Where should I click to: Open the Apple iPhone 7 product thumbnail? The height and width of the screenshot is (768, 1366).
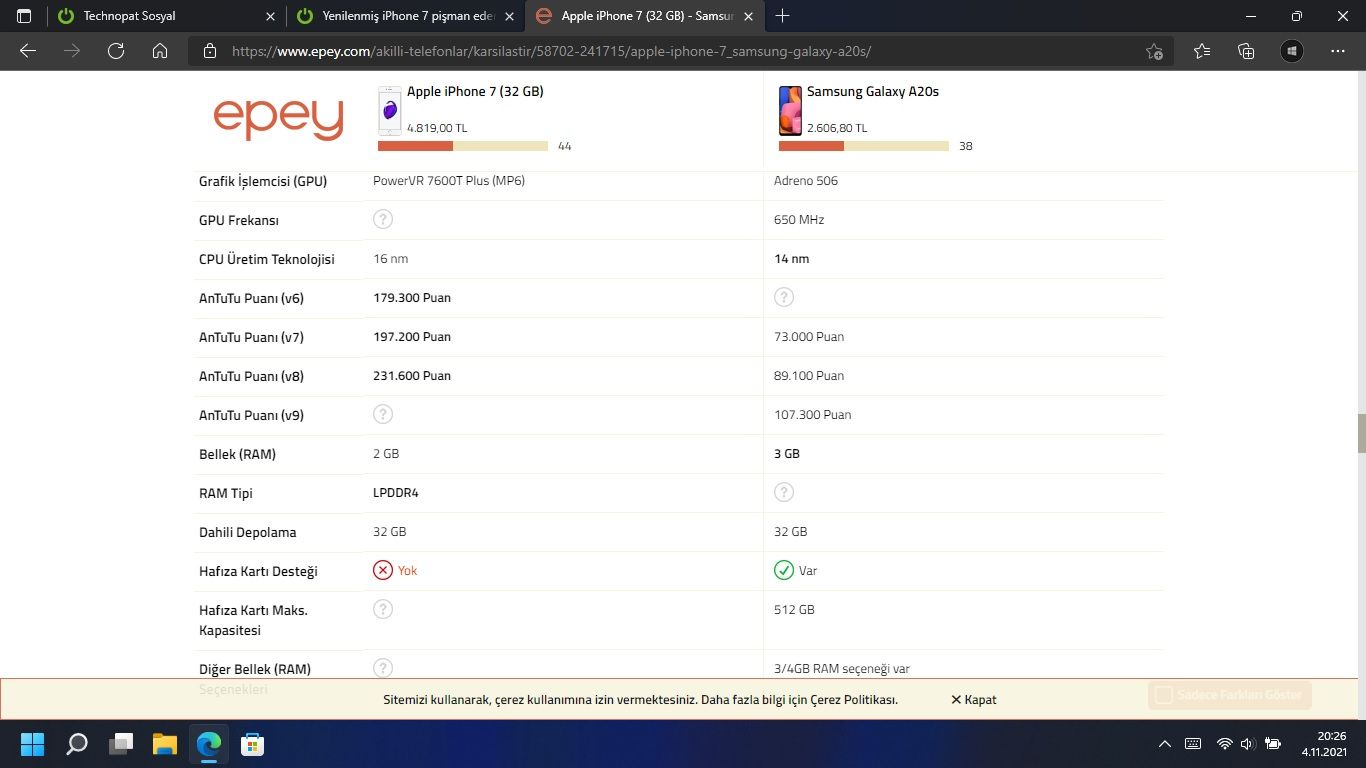pos(390,110)
